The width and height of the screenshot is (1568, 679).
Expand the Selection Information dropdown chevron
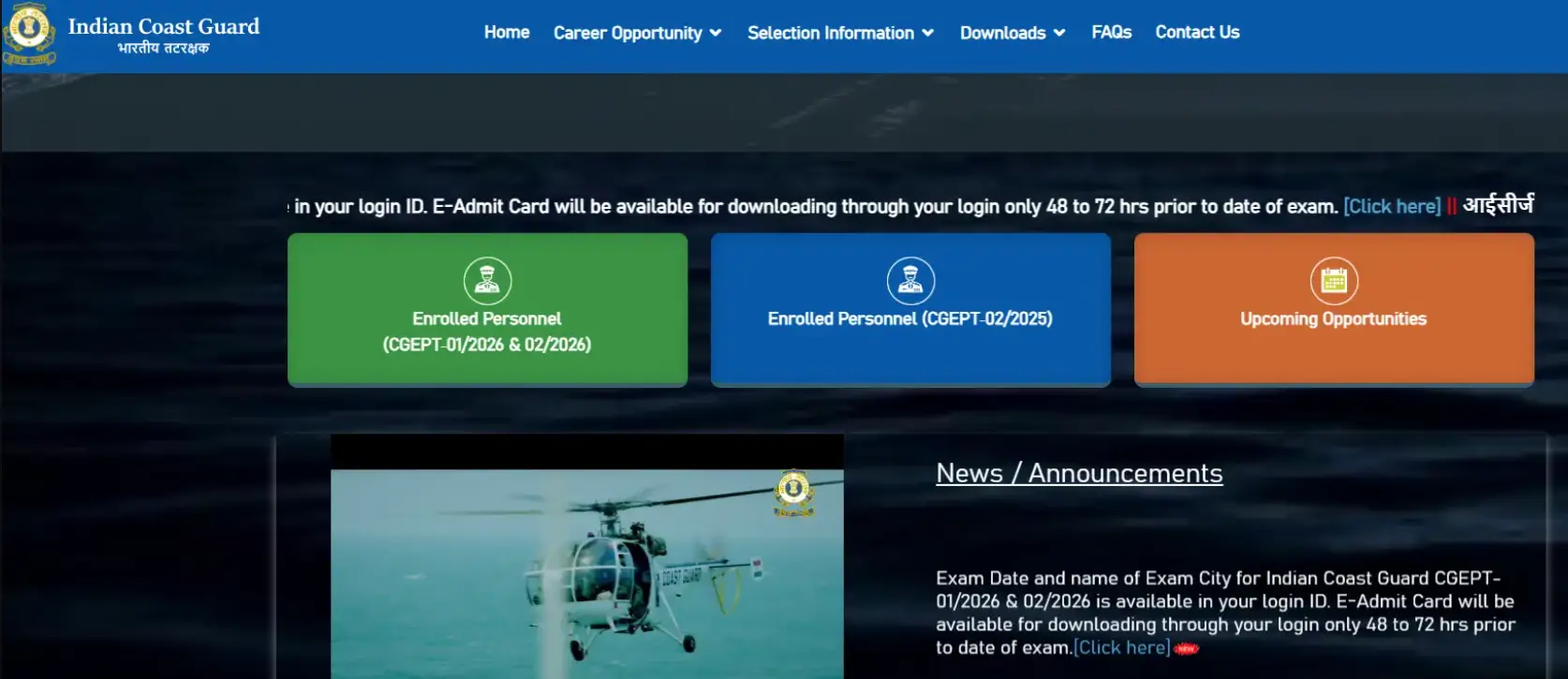click(x=927, y=33)
